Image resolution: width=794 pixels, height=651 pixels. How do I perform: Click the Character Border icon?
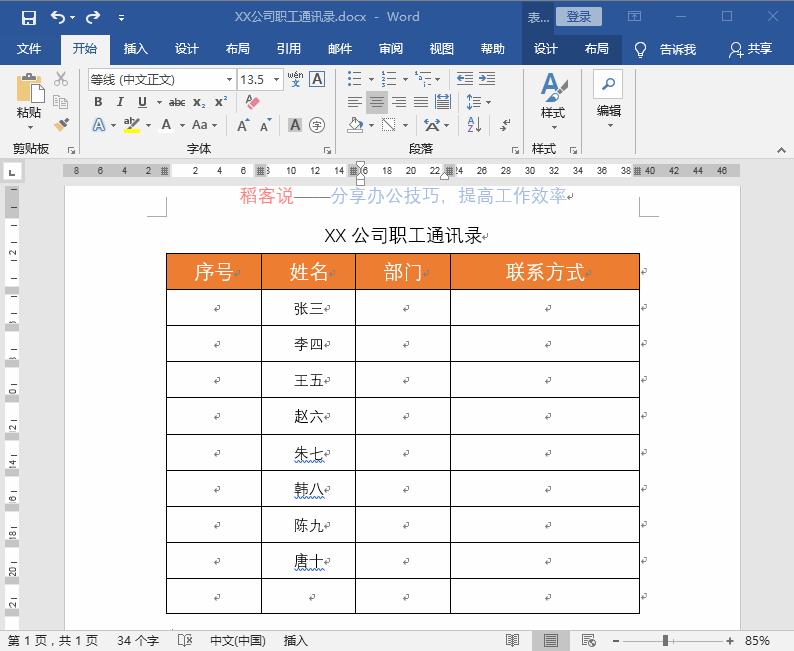pos(317,79)
